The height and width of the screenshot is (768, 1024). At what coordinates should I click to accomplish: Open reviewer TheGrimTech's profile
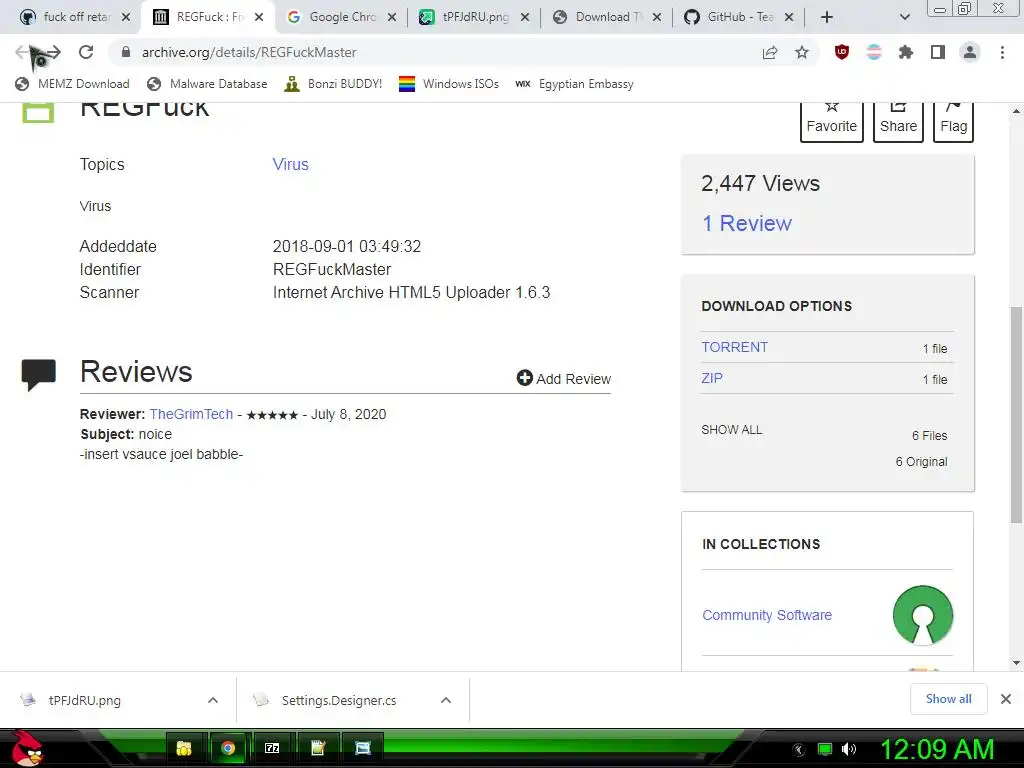coord(191,414)
